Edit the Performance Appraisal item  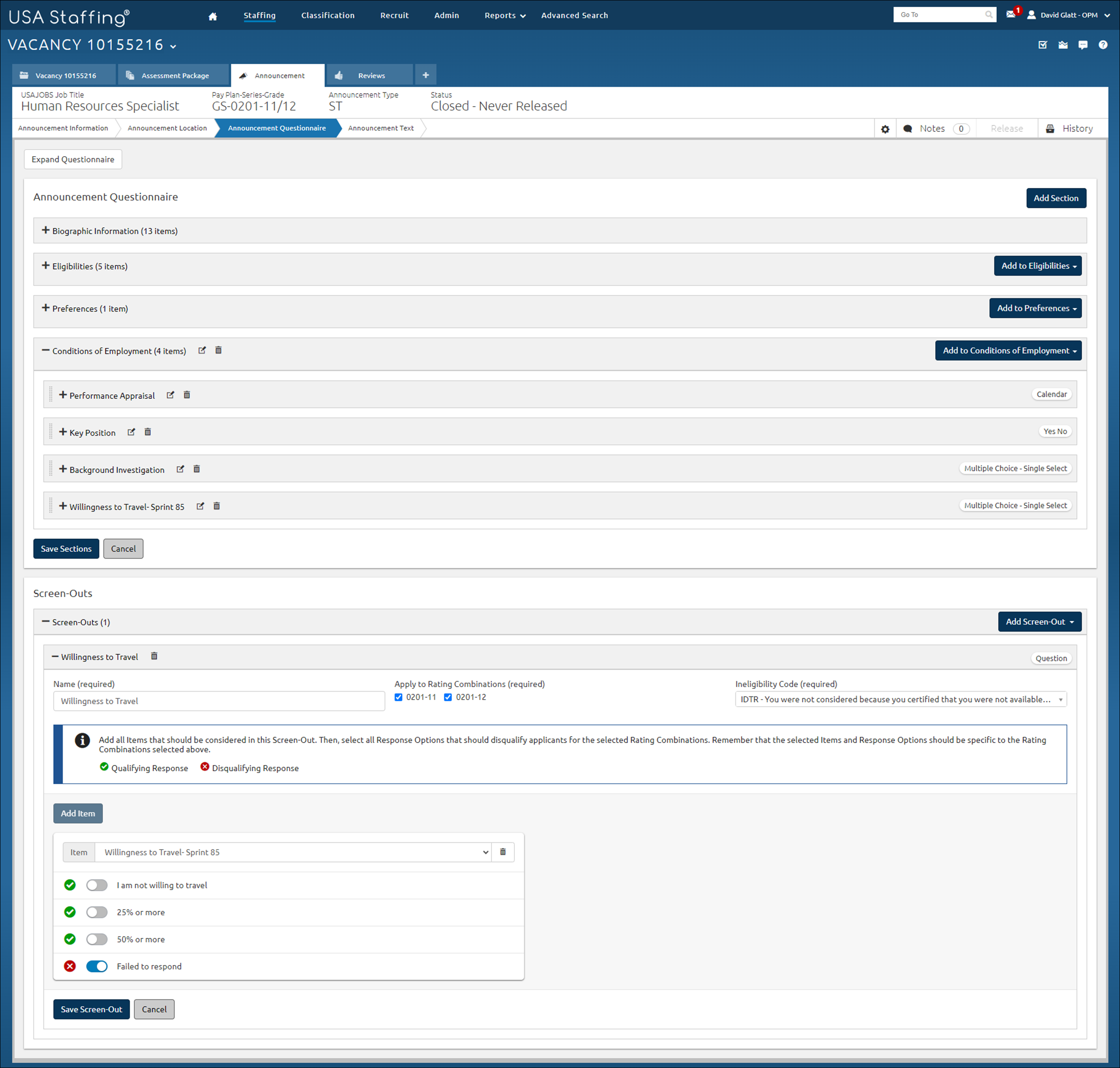click(x=170, y=395)
